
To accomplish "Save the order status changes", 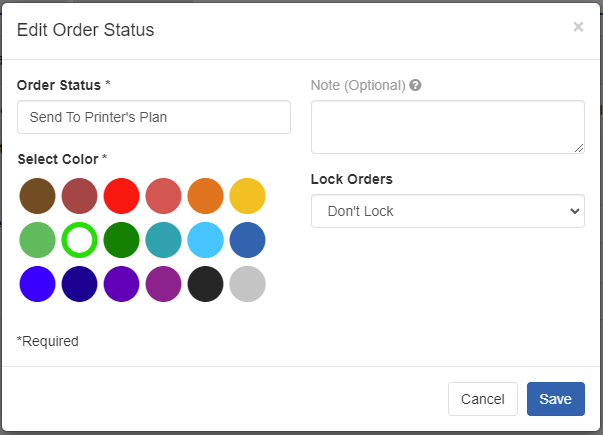I will coord(556,399).
